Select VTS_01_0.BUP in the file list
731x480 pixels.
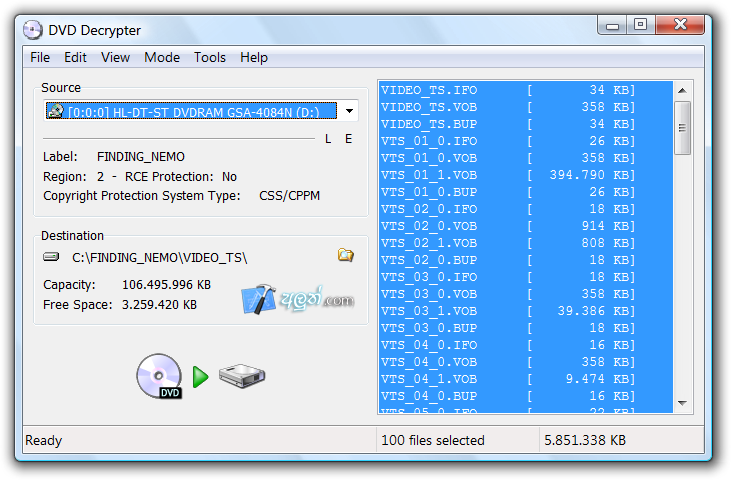pyautogui.click(x=526, y=192)
